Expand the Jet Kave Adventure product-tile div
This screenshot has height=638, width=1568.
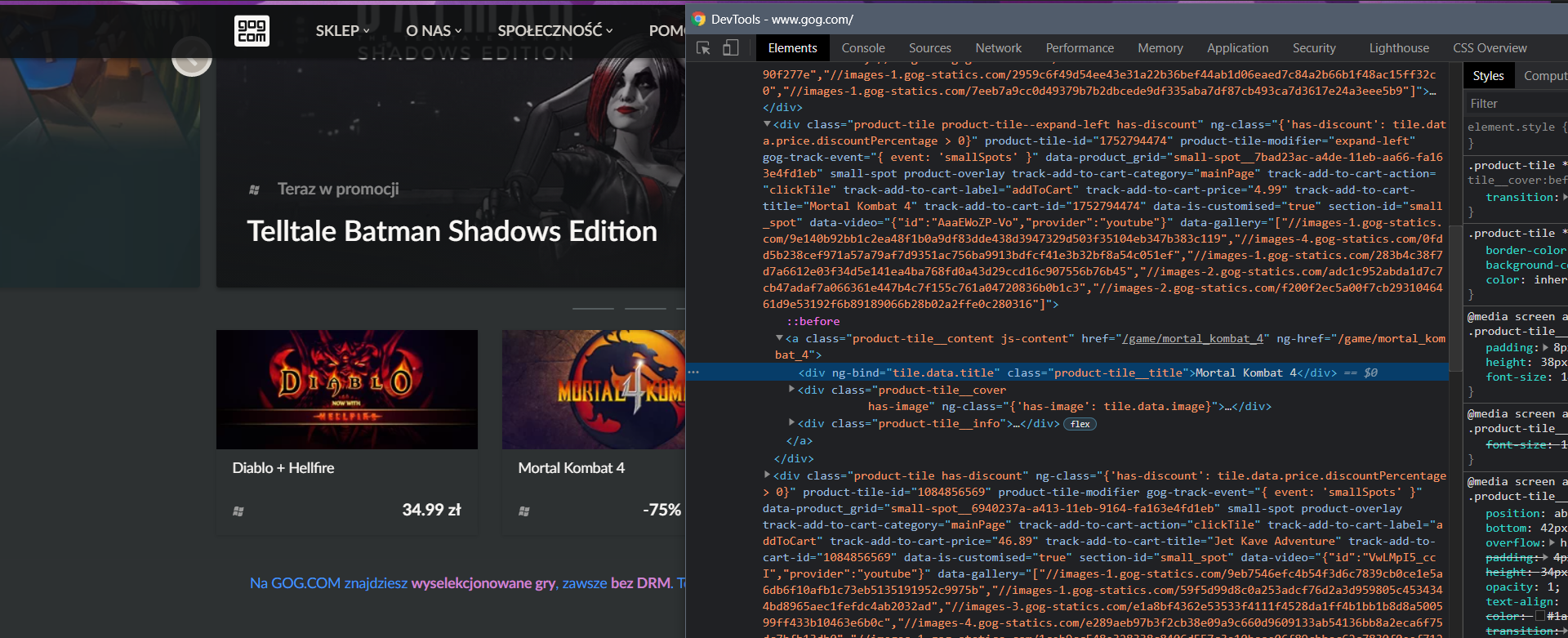click(x=767, y=475)
